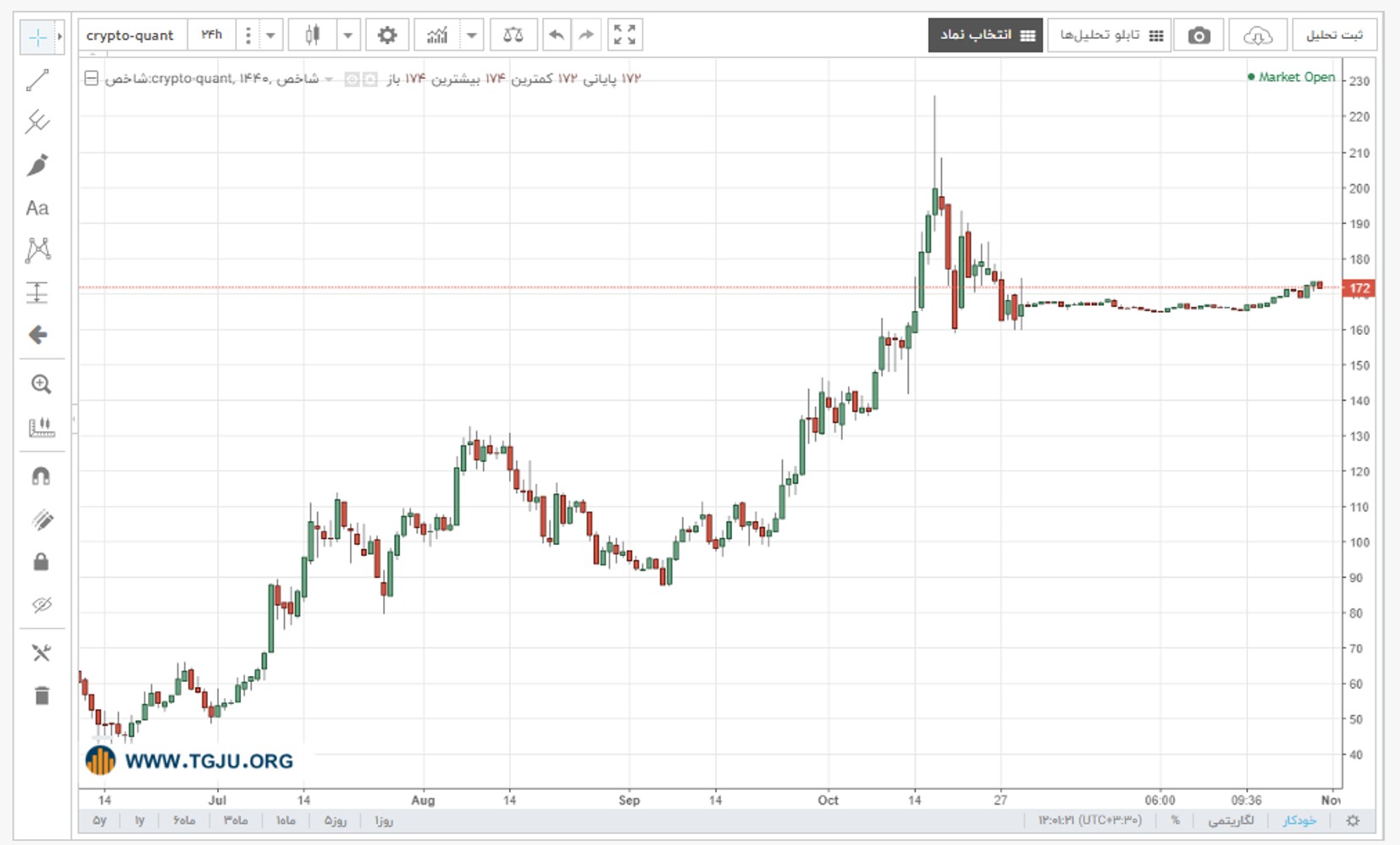Set the chart range to ۶ماه

(x=184, y=820)
